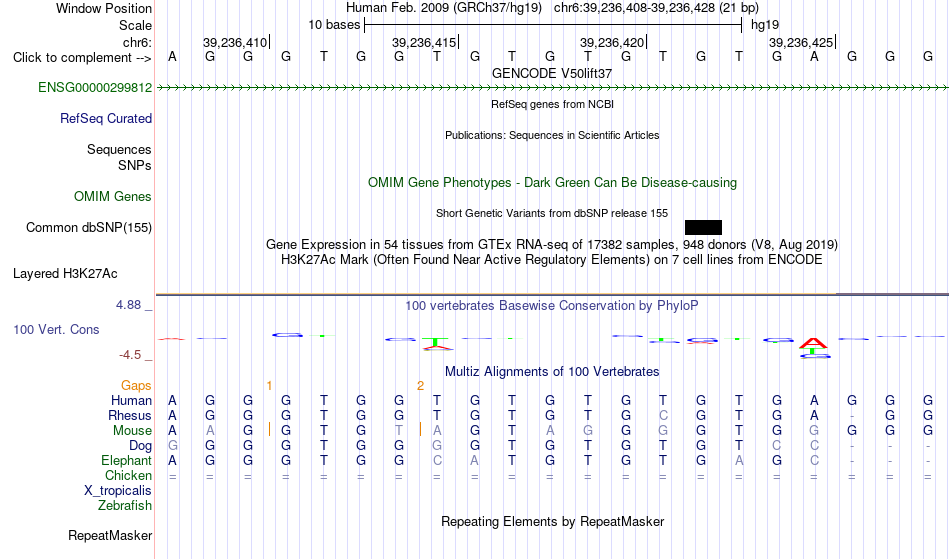The height and width of the screenshot is (559, 950).
Task: Click the 39,236,425 position label
Action: tap(801, 42)
